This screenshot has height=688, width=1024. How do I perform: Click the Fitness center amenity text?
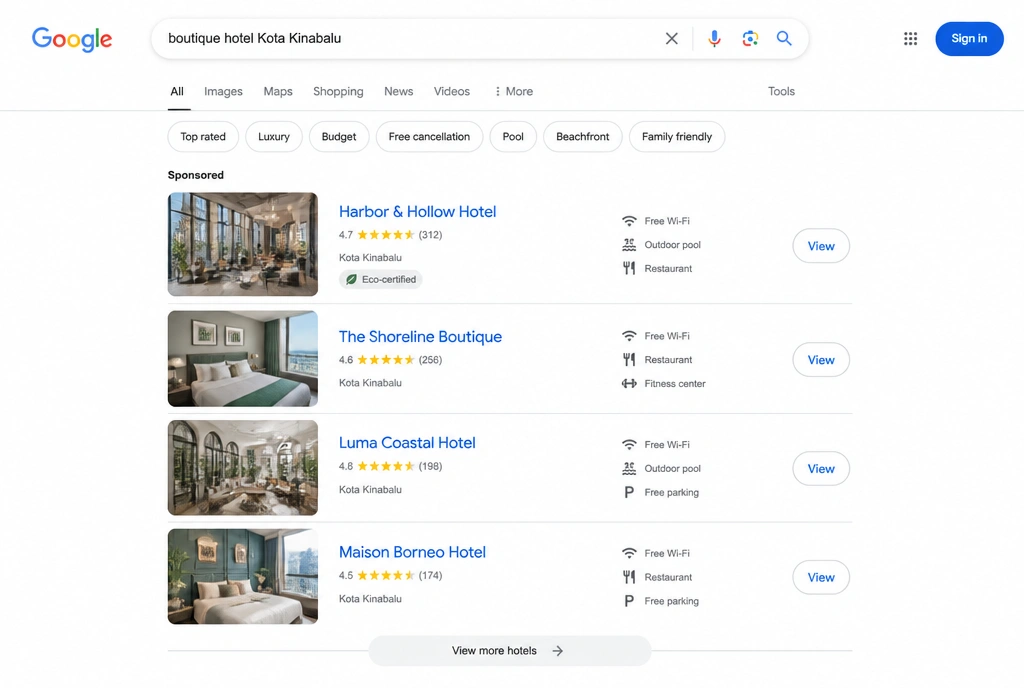click(x=675, y=384)
